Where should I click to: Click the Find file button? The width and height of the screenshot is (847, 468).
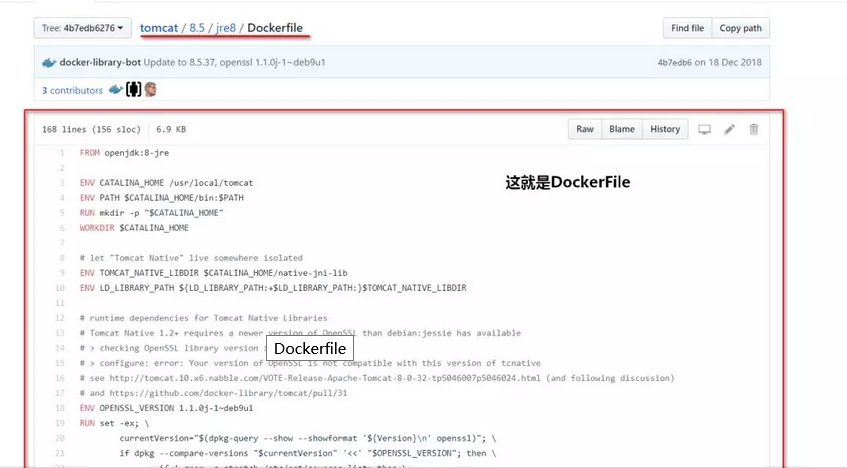click(x=687, y=28)
